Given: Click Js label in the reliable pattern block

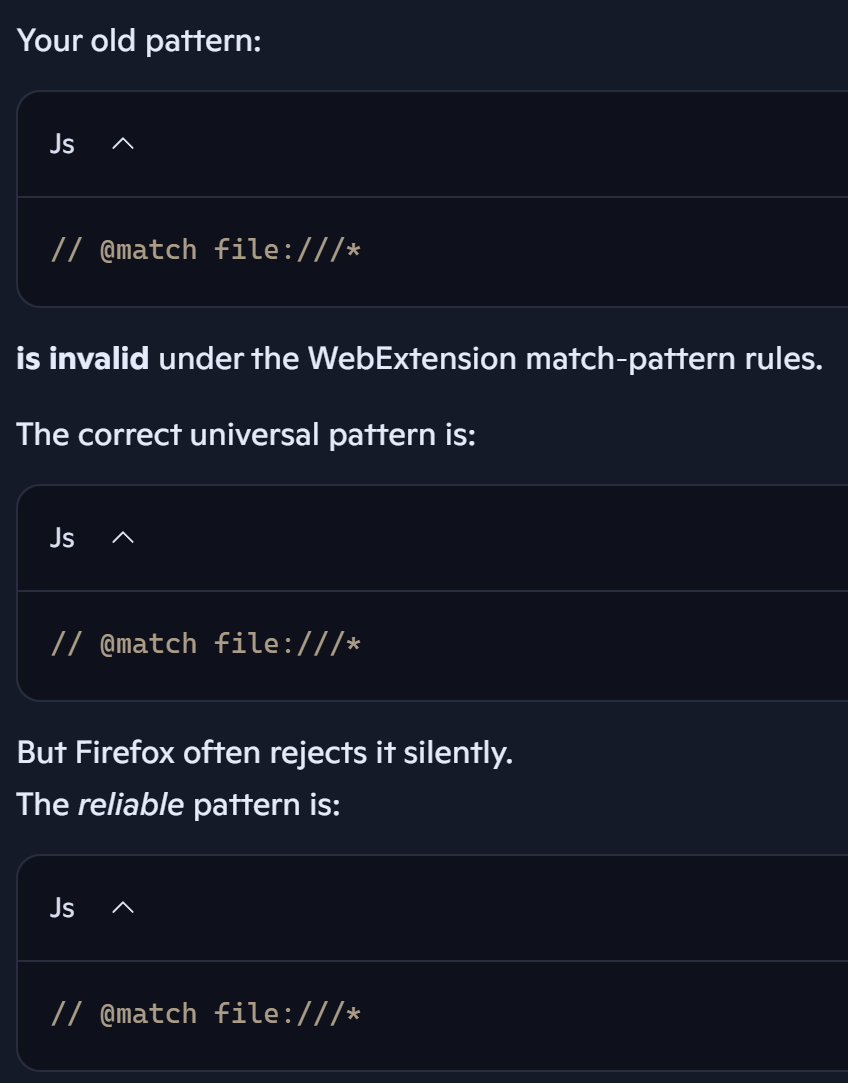Looking at the screenshot, I should 62,908.
